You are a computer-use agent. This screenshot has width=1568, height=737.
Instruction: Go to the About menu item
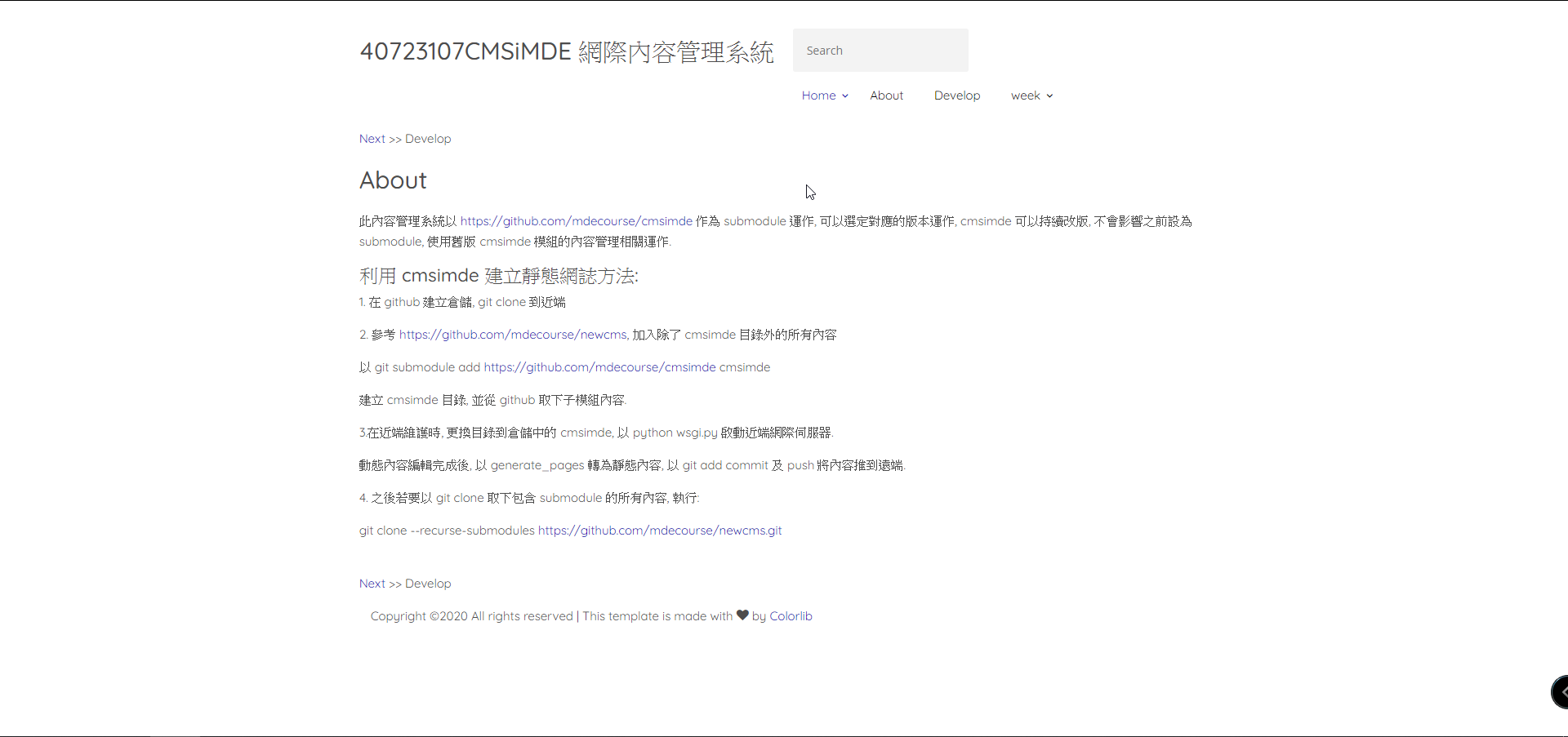886,95
